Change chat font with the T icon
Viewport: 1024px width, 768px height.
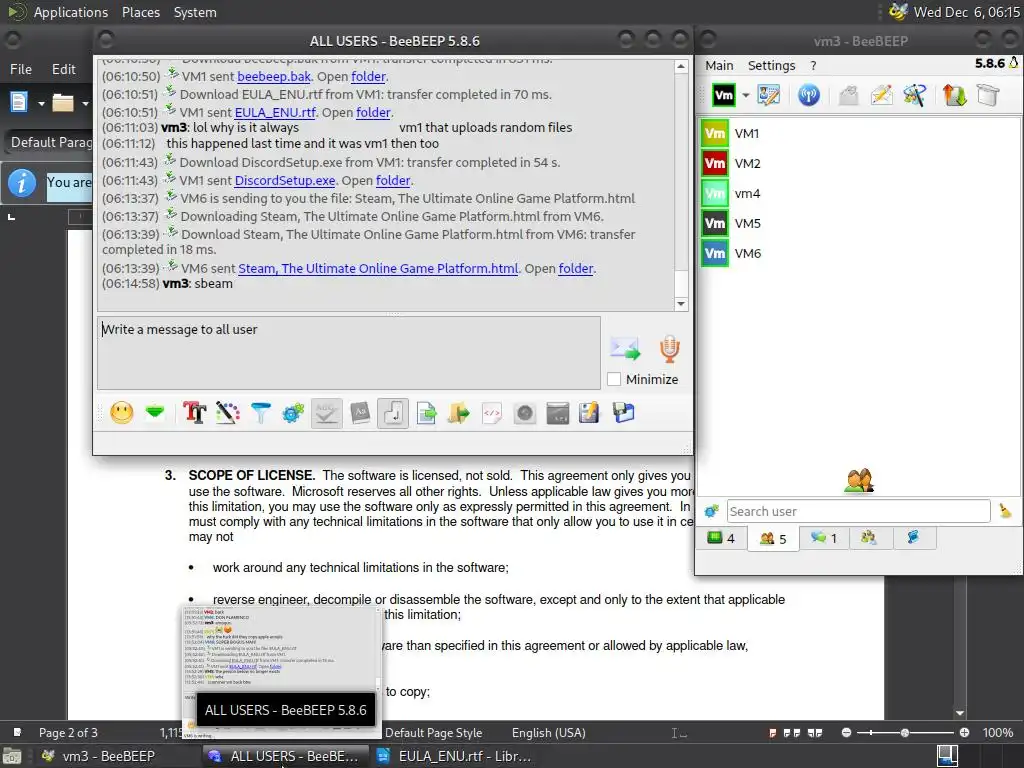click(x=195, y=413)
